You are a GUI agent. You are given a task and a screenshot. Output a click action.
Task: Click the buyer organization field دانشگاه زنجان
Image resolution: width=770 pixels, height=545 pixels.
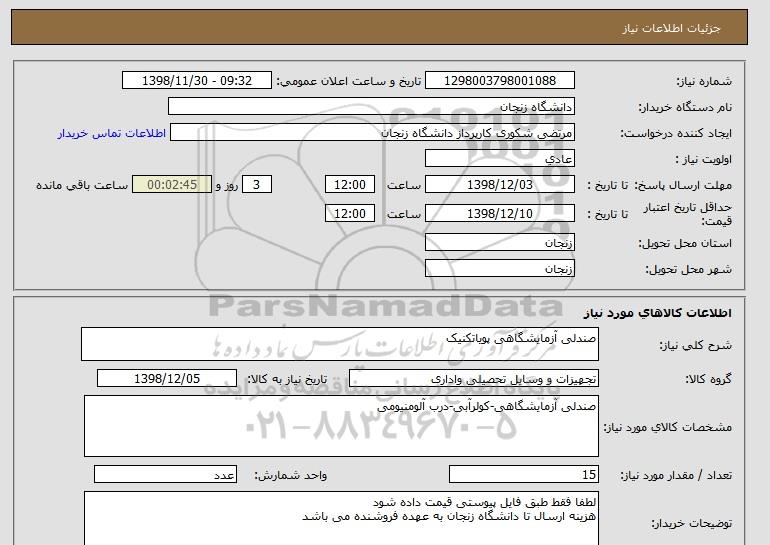(x=371, y=107)
